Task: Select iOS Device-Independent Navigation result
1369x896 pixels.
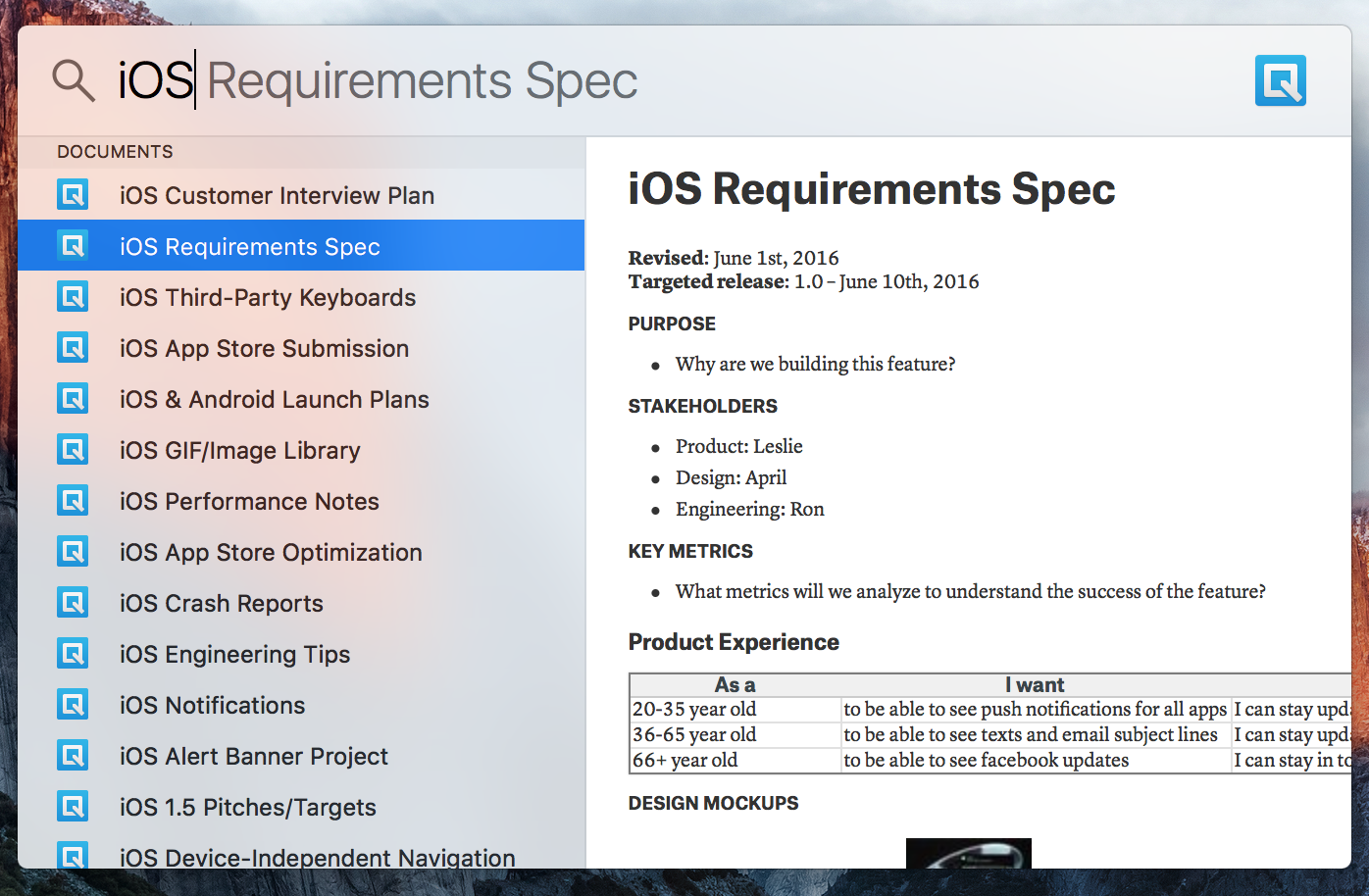Action: pos(317,857)
